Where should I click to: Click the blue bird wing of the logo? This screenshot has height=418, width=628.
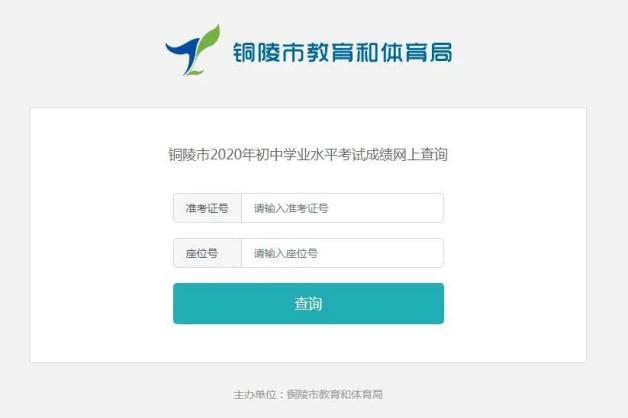pyautogui.click(x=182, y=50)
